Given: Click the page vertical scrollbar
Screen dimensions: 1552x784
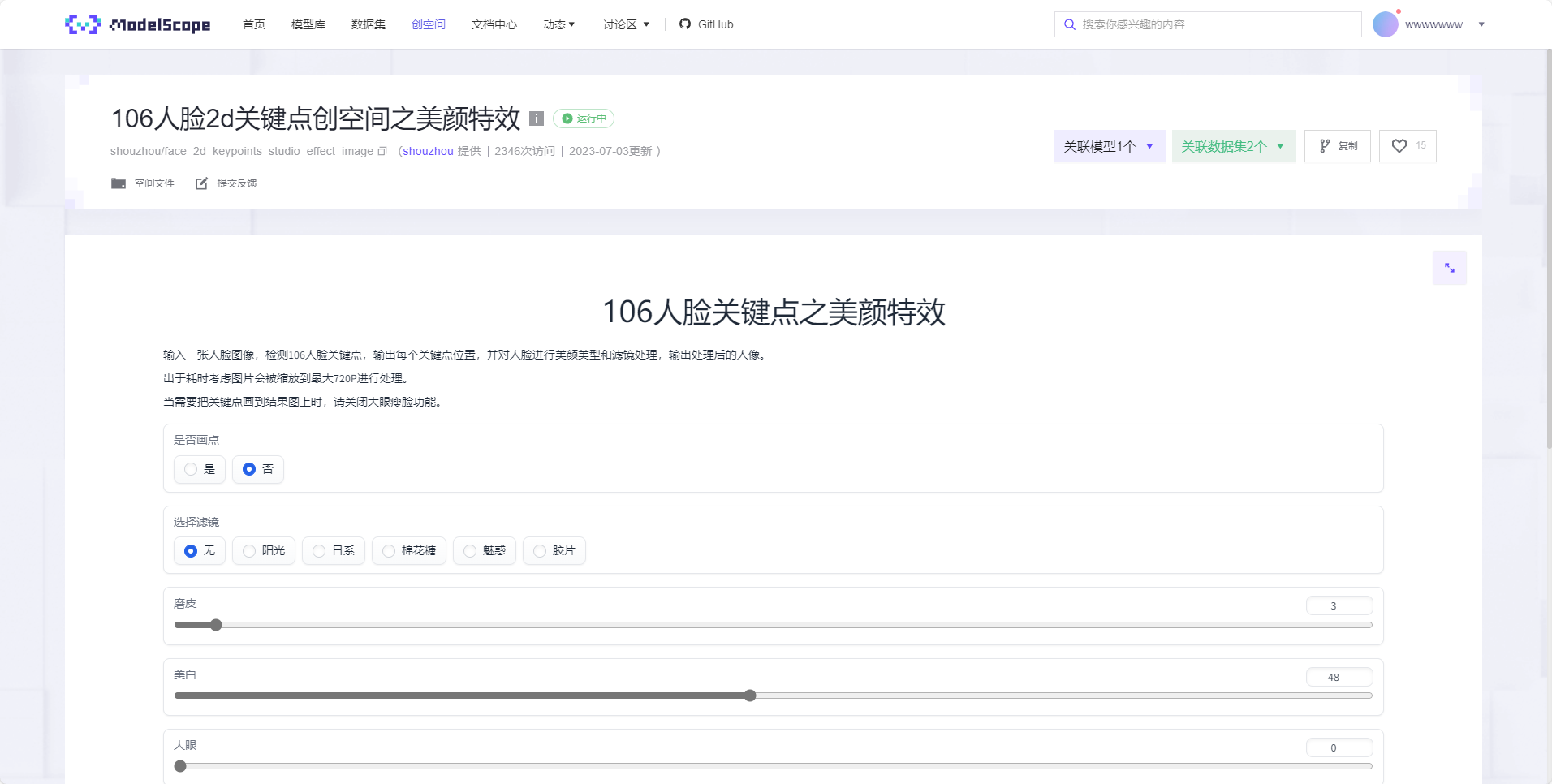Looking at the screenshot, I should click(1549, 248).
